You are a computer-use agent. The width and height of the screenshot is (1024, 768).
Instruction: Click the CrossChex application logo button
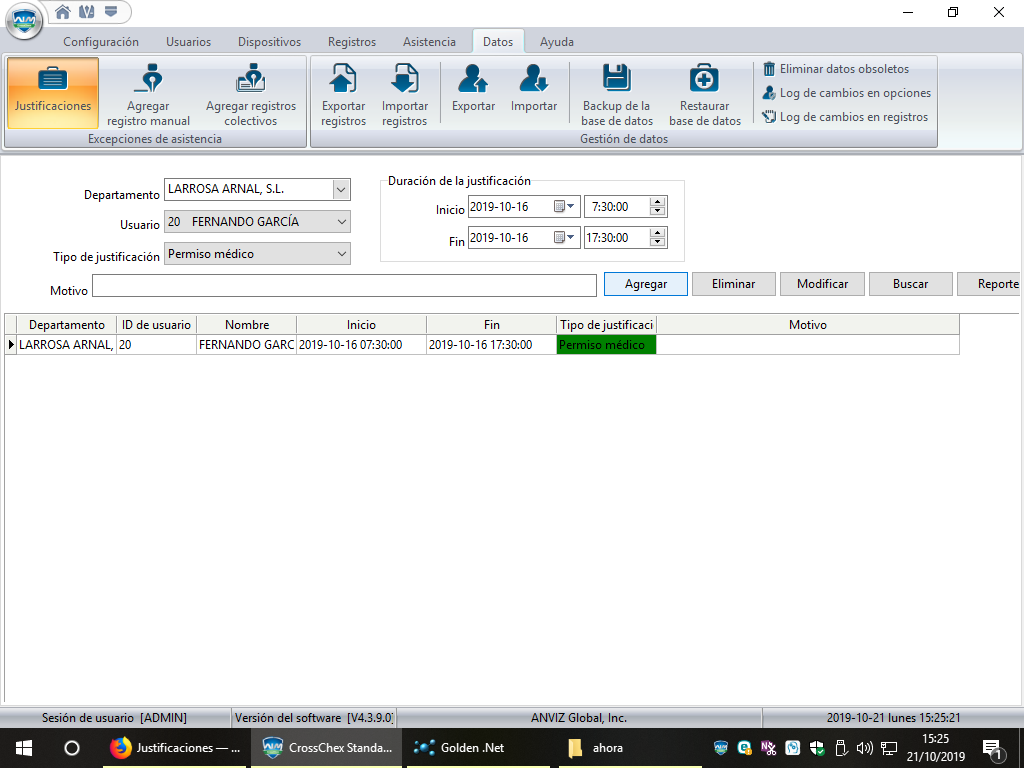pos(24,20)
